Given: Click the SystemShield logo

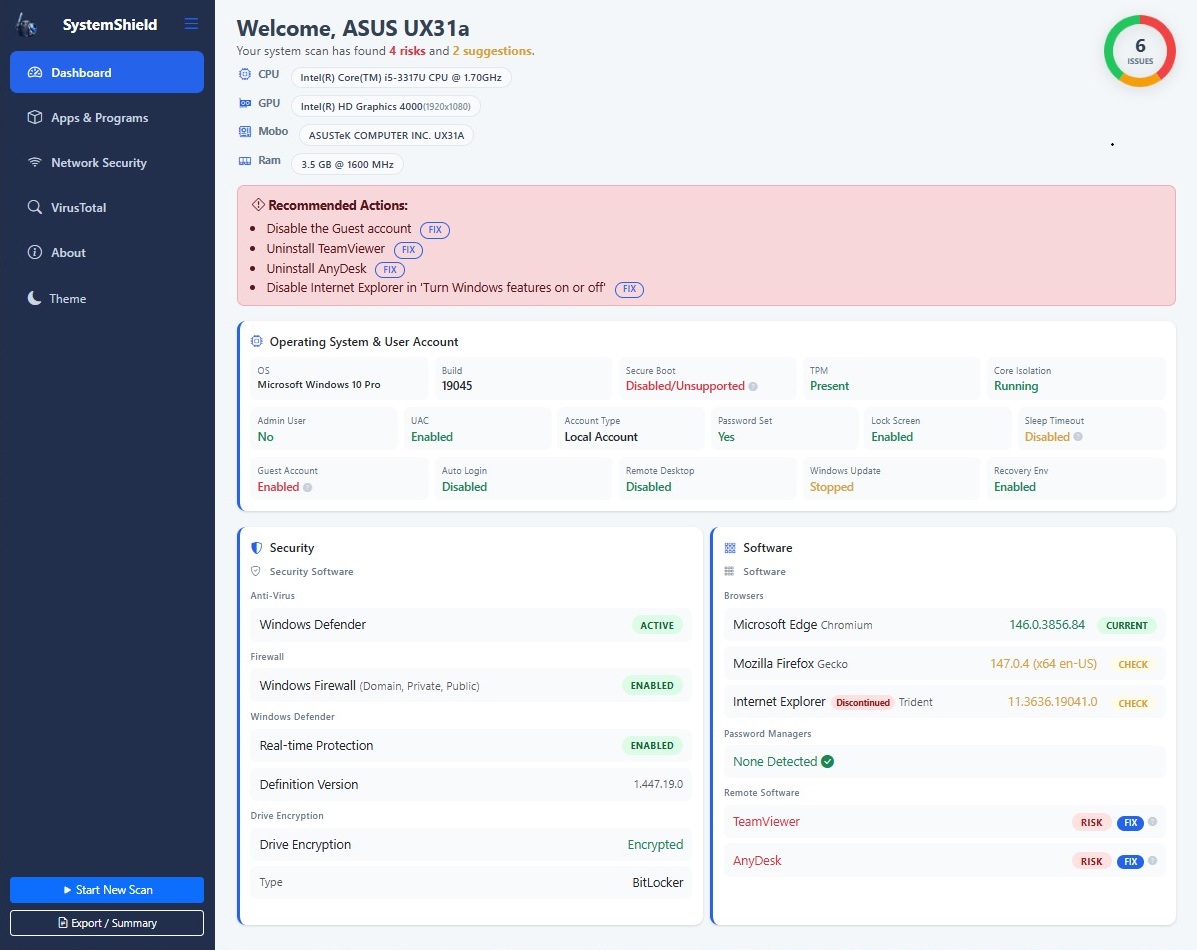Looking at the screenshot, I should pyautogui.click(x=24, y=23).
